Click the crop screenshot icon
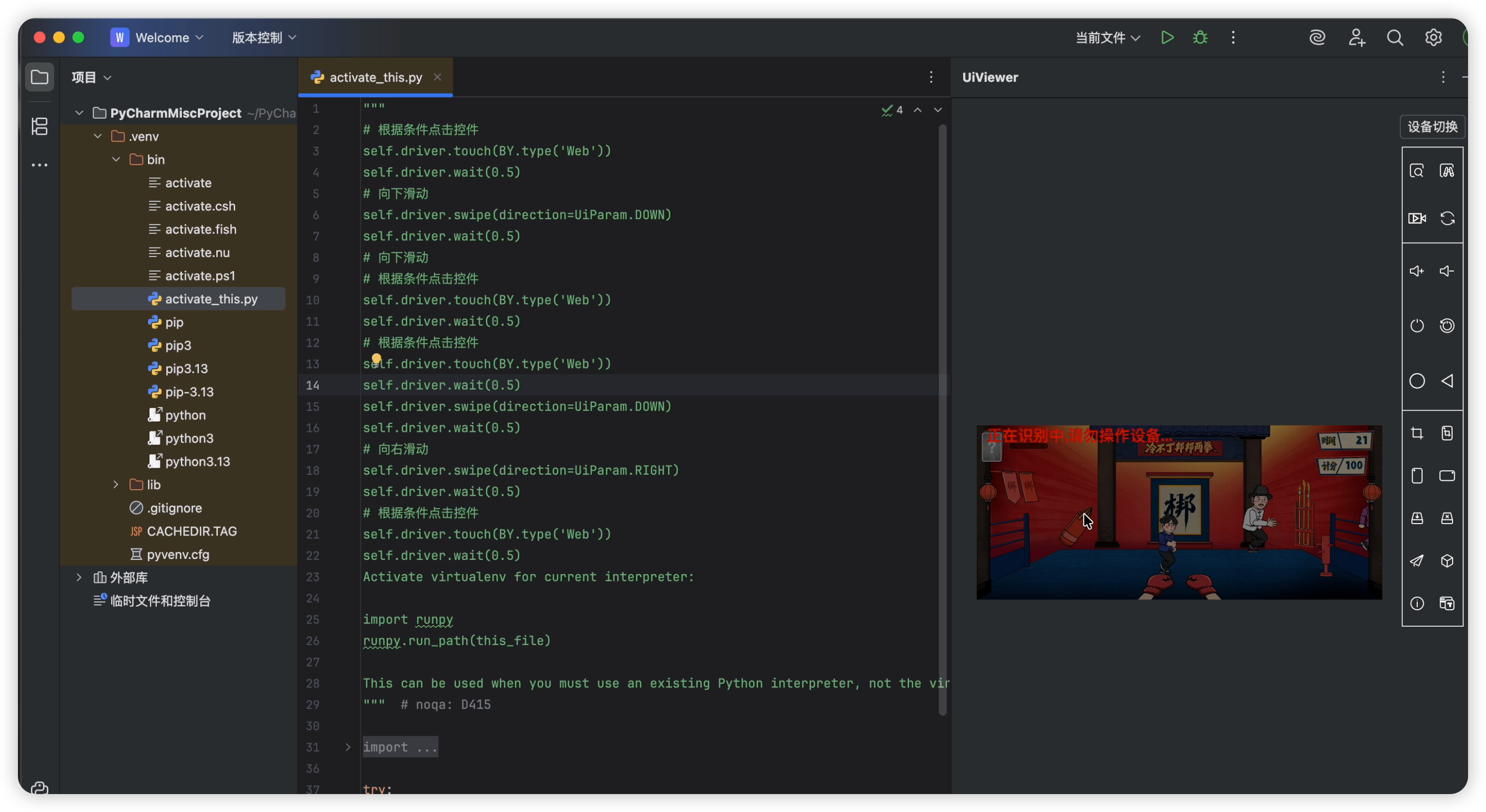 pos(1417,434)
